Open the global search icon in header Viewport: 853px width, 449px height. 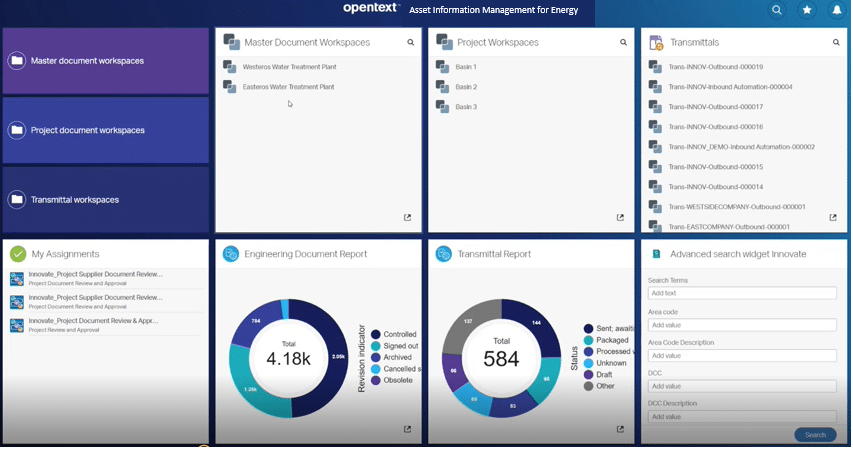pyautogui.click(x=777, y=10)
